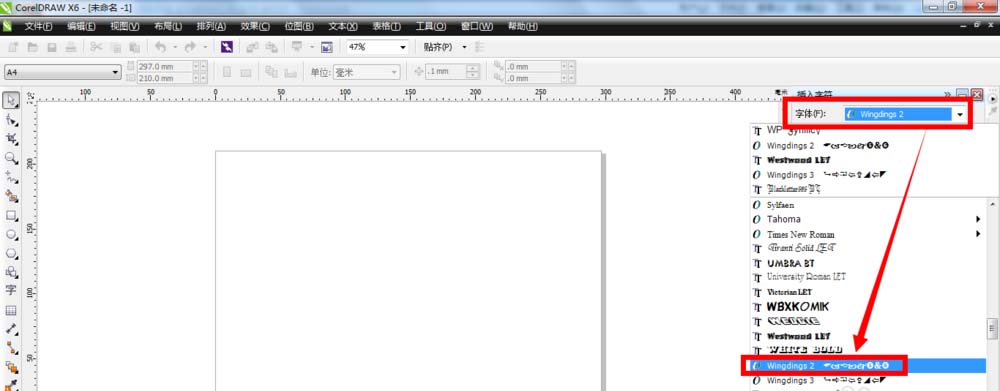Select the Basic shapes tool
This screenshot has width=1000, height=391.
point(11,272)
